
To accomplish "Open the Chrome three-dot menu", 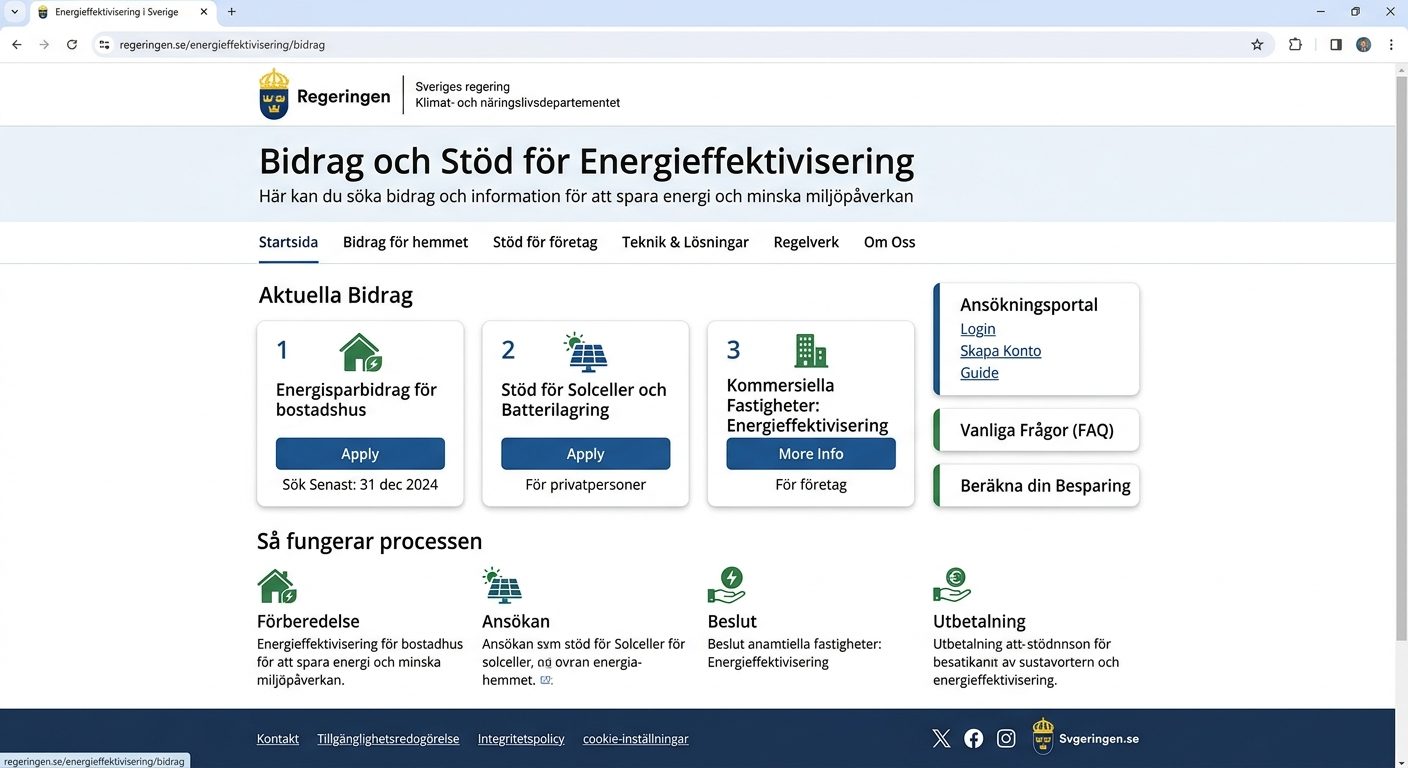I will click(1391, 45).
